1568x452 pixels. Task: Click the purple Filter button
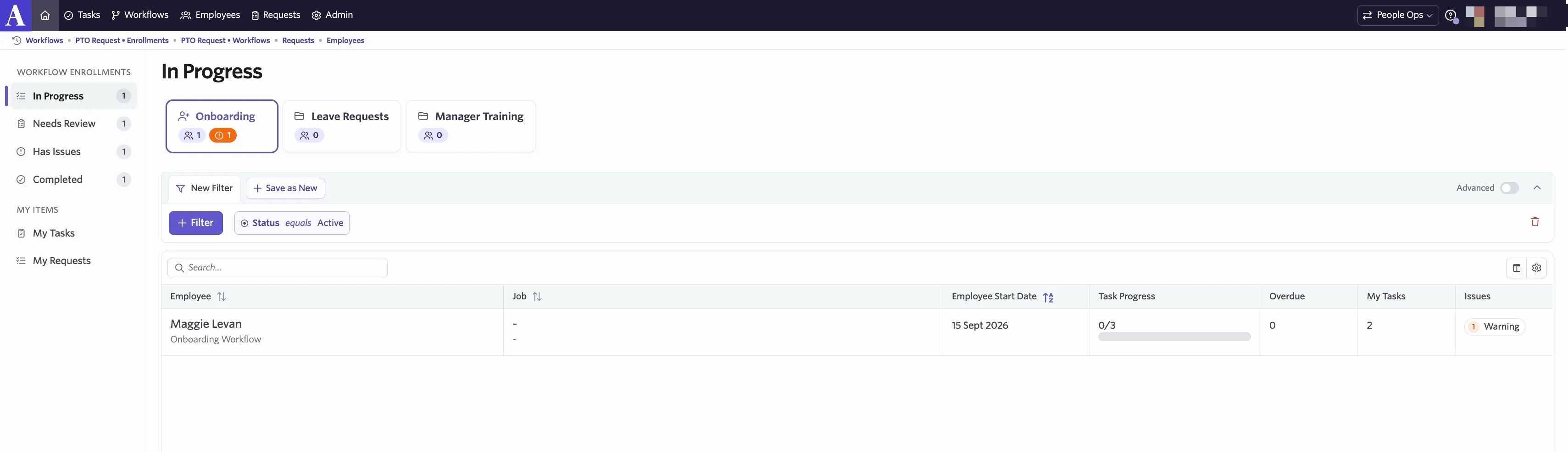195,223
